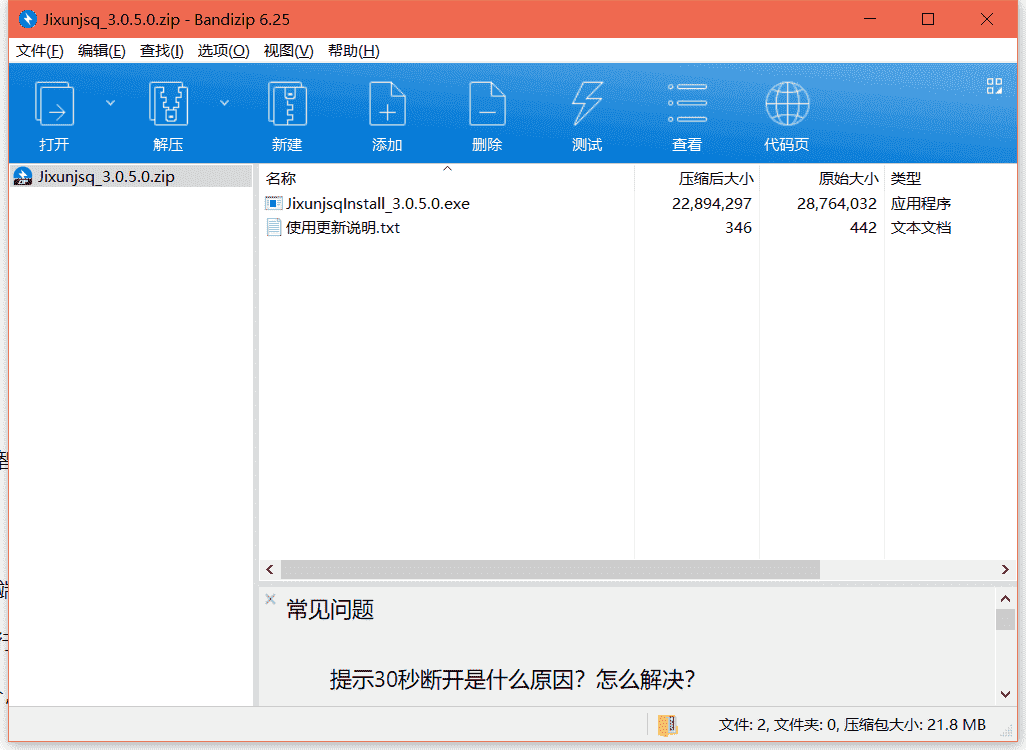Click the View (查看) toolbar icon
The width and height of the screenshot is (1026, 750).
tap(687, 103)
